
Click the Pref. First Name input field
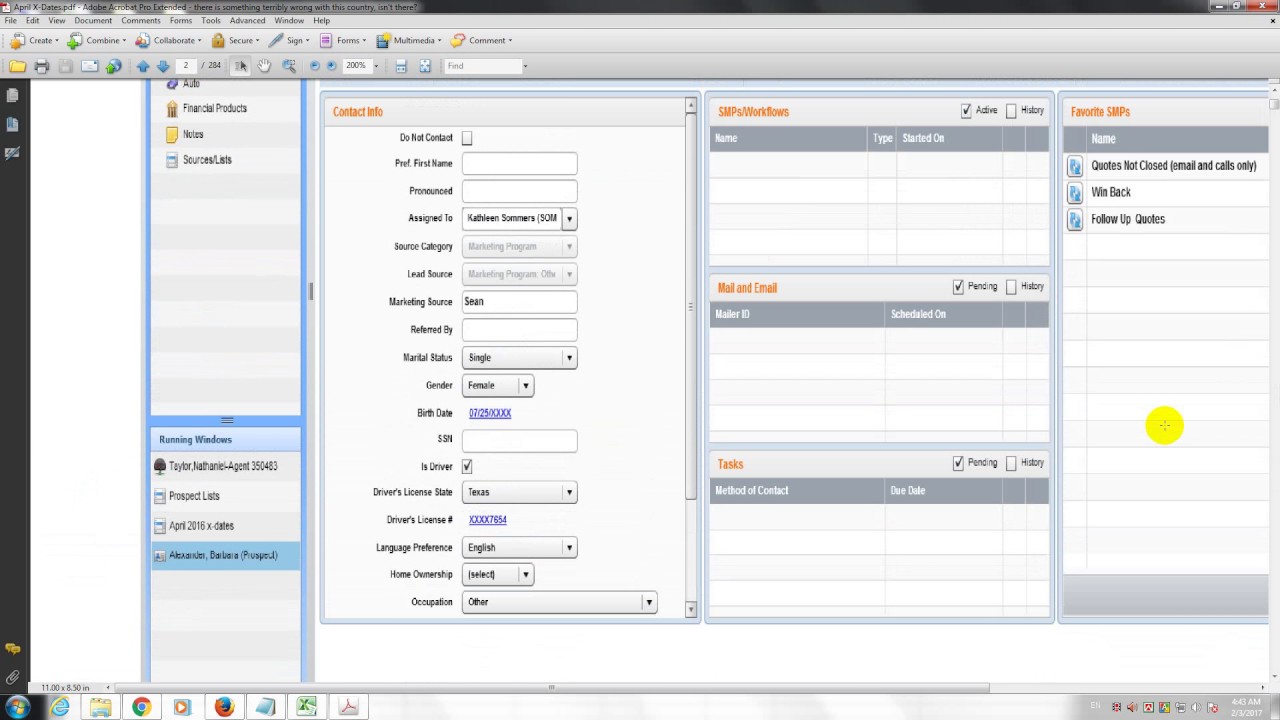pos(519,164)
